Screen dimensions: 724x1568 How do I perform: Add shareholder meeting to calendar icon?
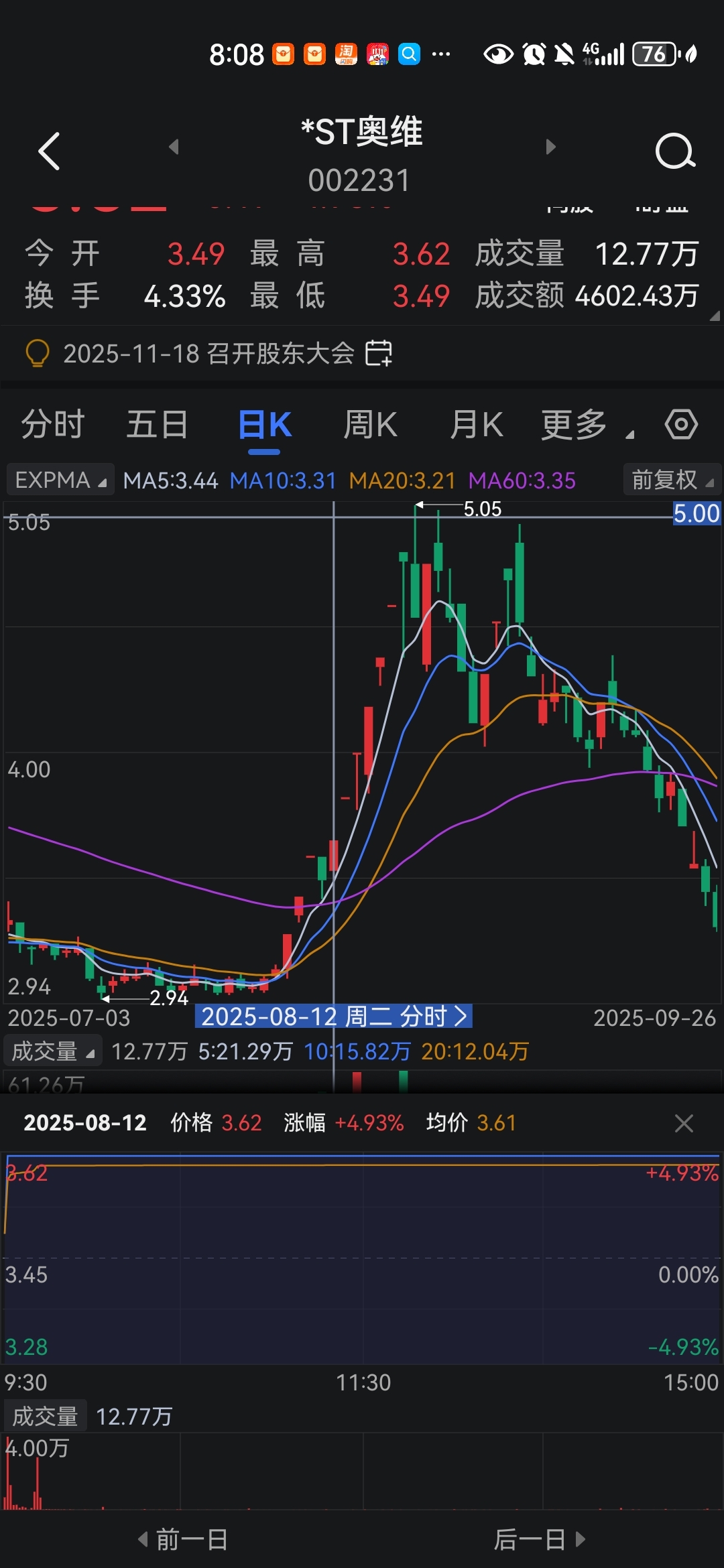click(x=379, y=353)
